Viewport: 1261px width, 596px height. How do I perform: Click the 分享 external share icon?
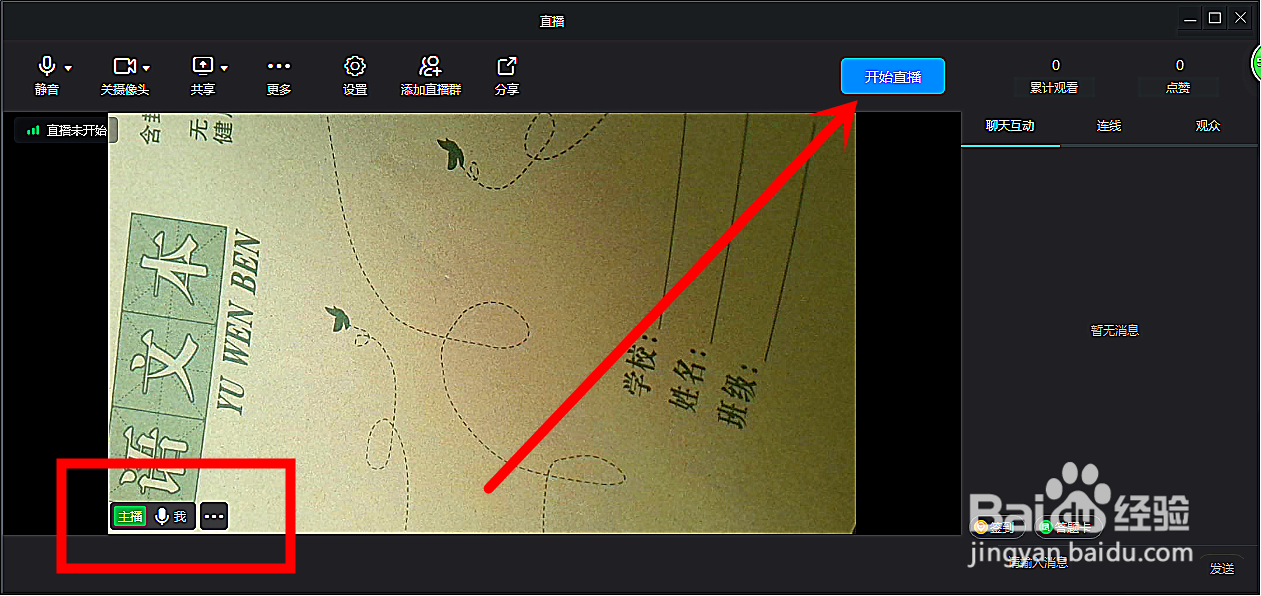pyautogui.click(x=507, y=66)
